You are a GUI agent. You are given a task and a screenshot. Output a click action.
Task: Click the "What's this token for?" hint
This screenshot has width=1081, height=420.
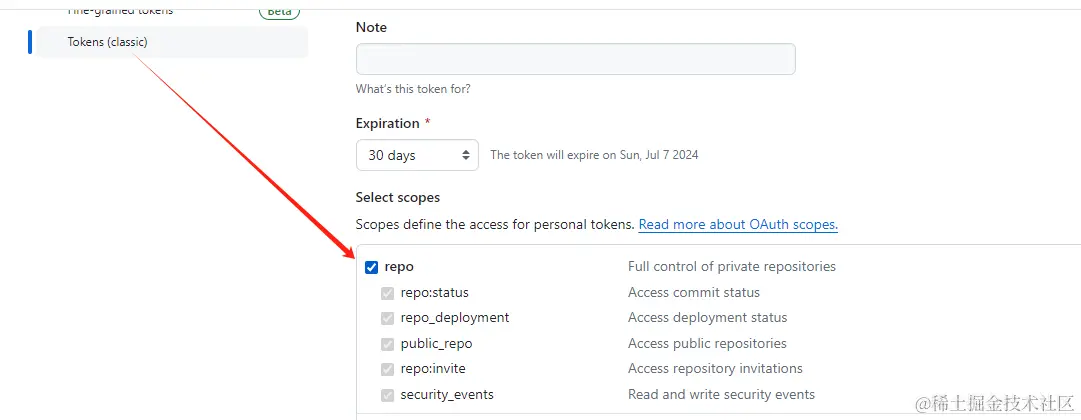pyautogui.click(x=413, y=89)
